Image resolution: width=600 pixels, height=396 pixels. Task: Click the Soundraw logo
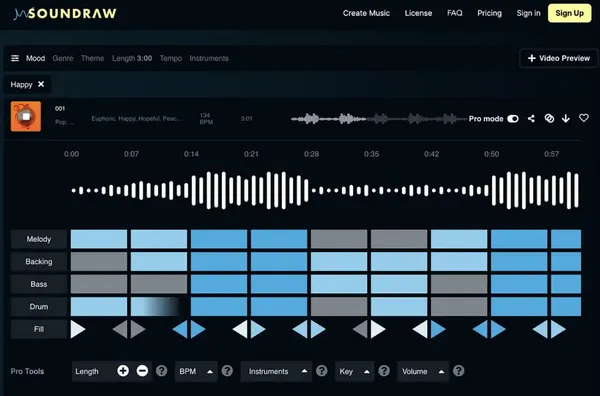pos(65,14)
